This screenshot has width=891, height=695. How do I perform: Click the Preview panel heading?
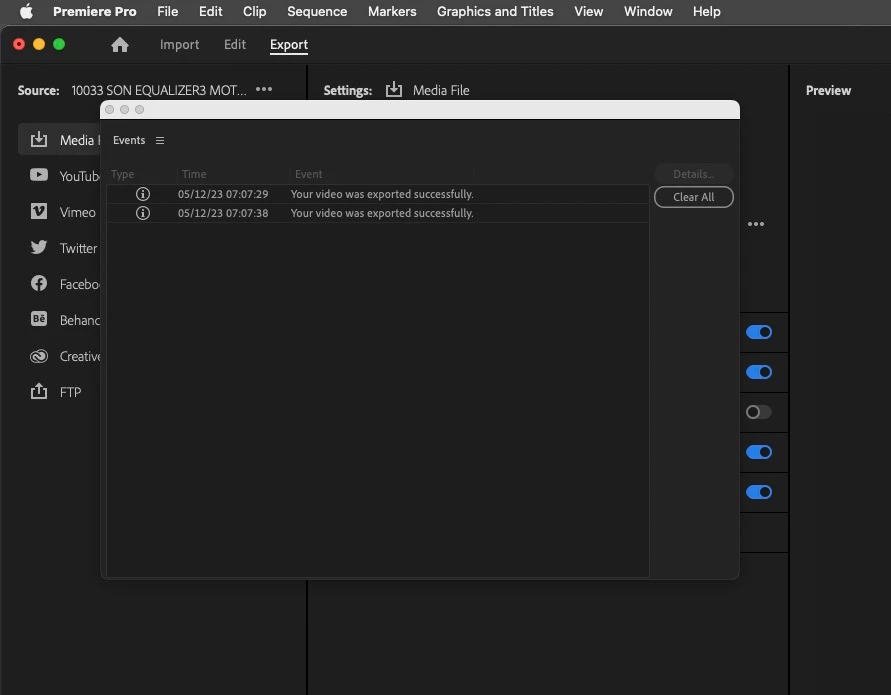point(828,90)
